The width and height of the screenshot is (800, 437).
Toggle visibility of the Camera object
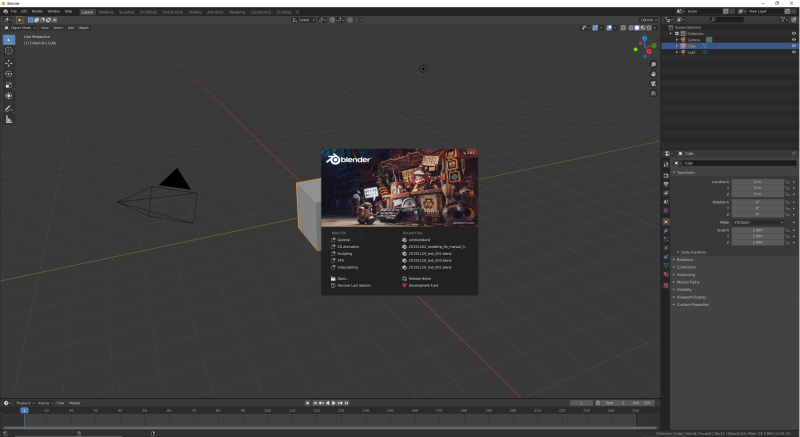tap(793, 40)
